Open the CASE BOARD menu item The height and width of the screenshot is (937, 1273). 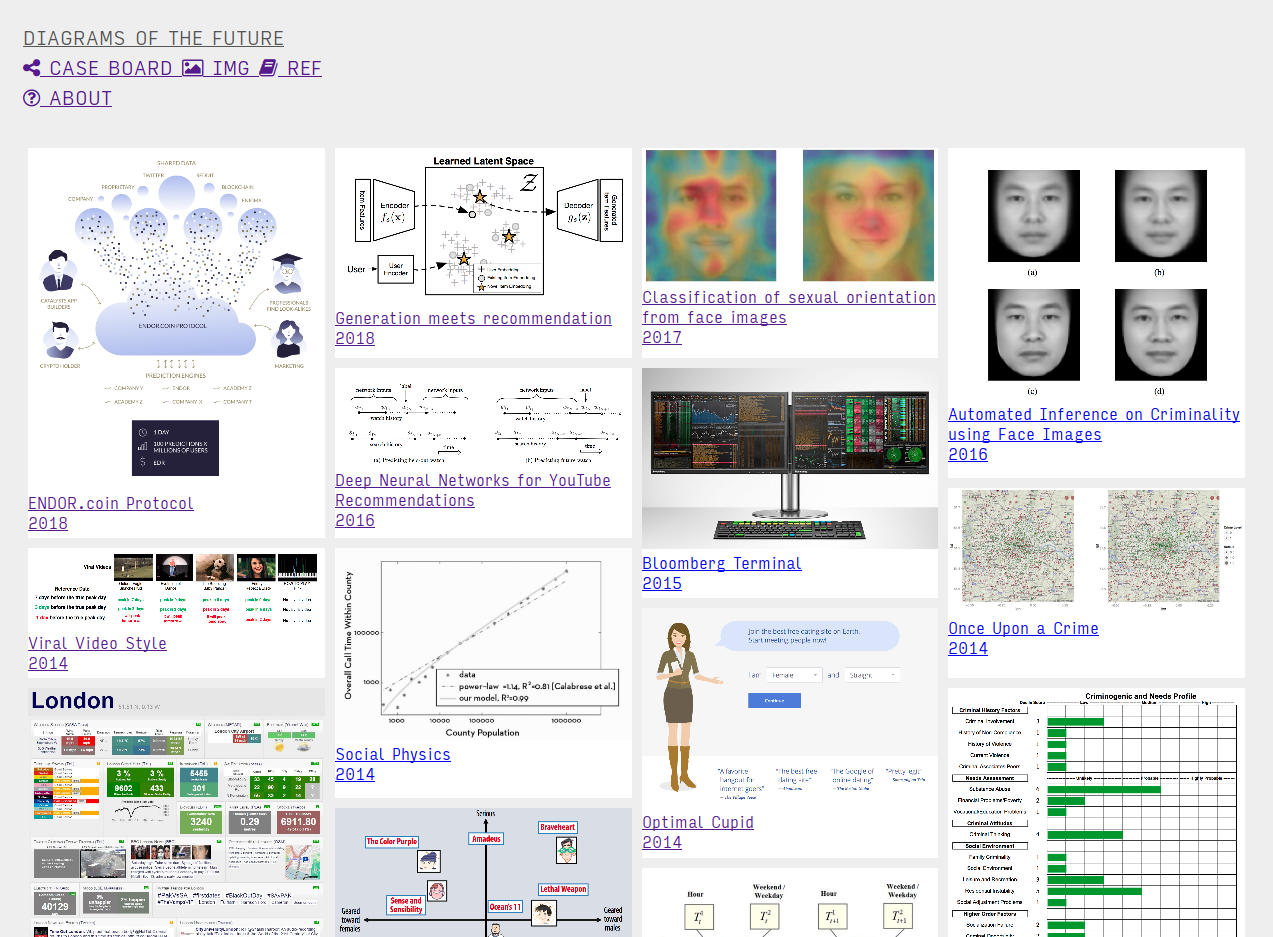click(110, 68)
